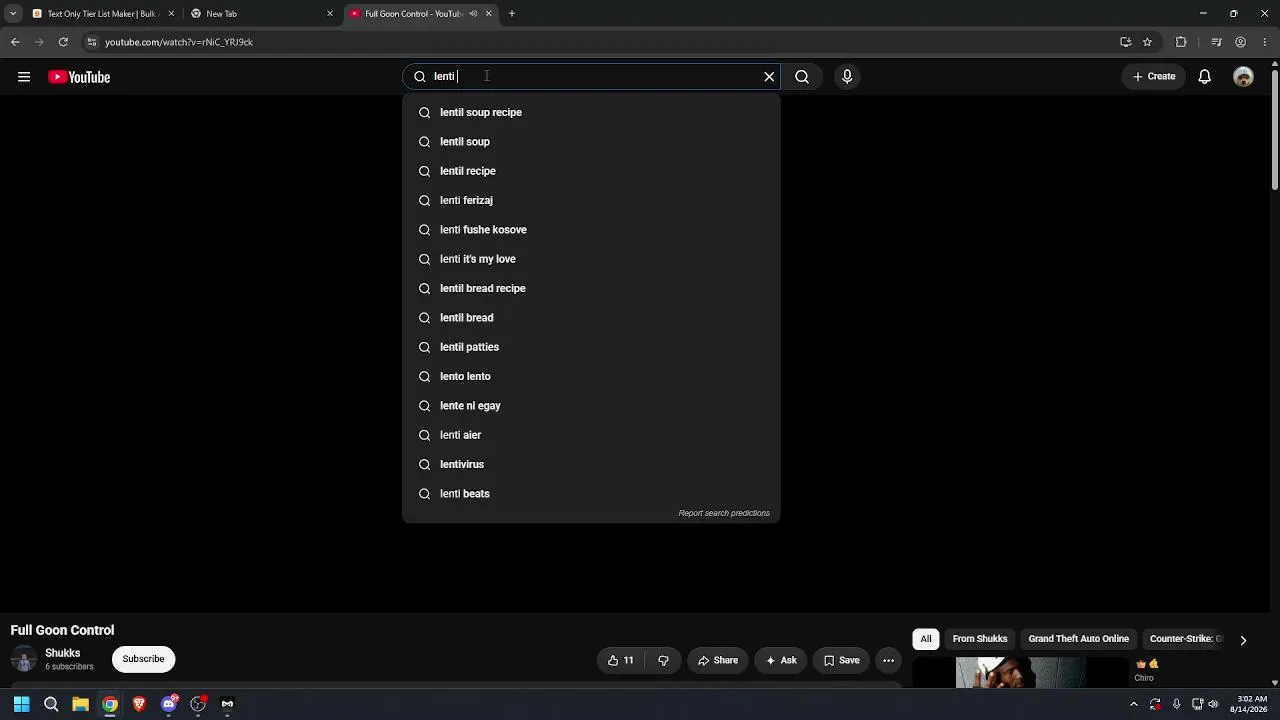Click "Report search predictions" link
The image size is (1280, 720).
click(x=724, y=513)
